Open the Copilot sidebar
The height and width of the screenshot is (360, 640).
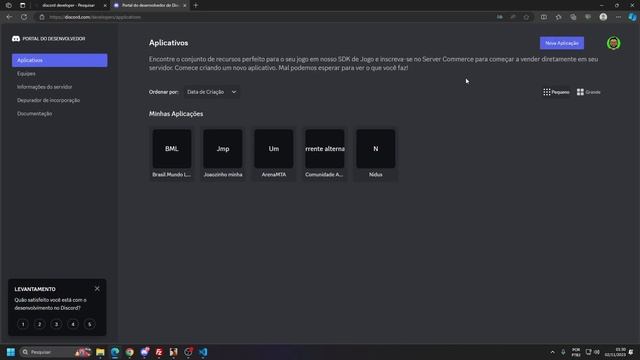632,17
